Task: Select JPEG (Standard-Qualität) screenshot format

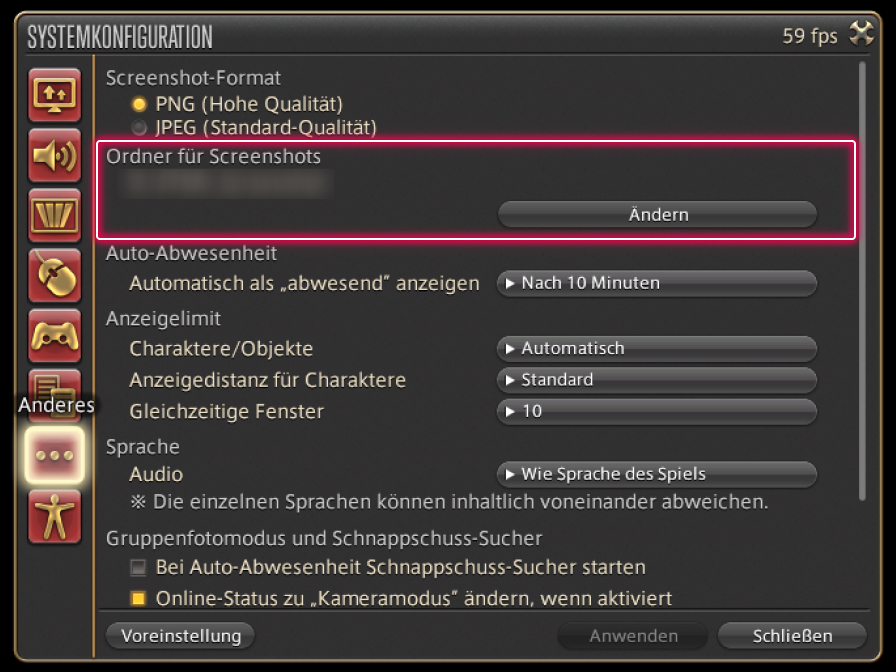Action: 140,128
